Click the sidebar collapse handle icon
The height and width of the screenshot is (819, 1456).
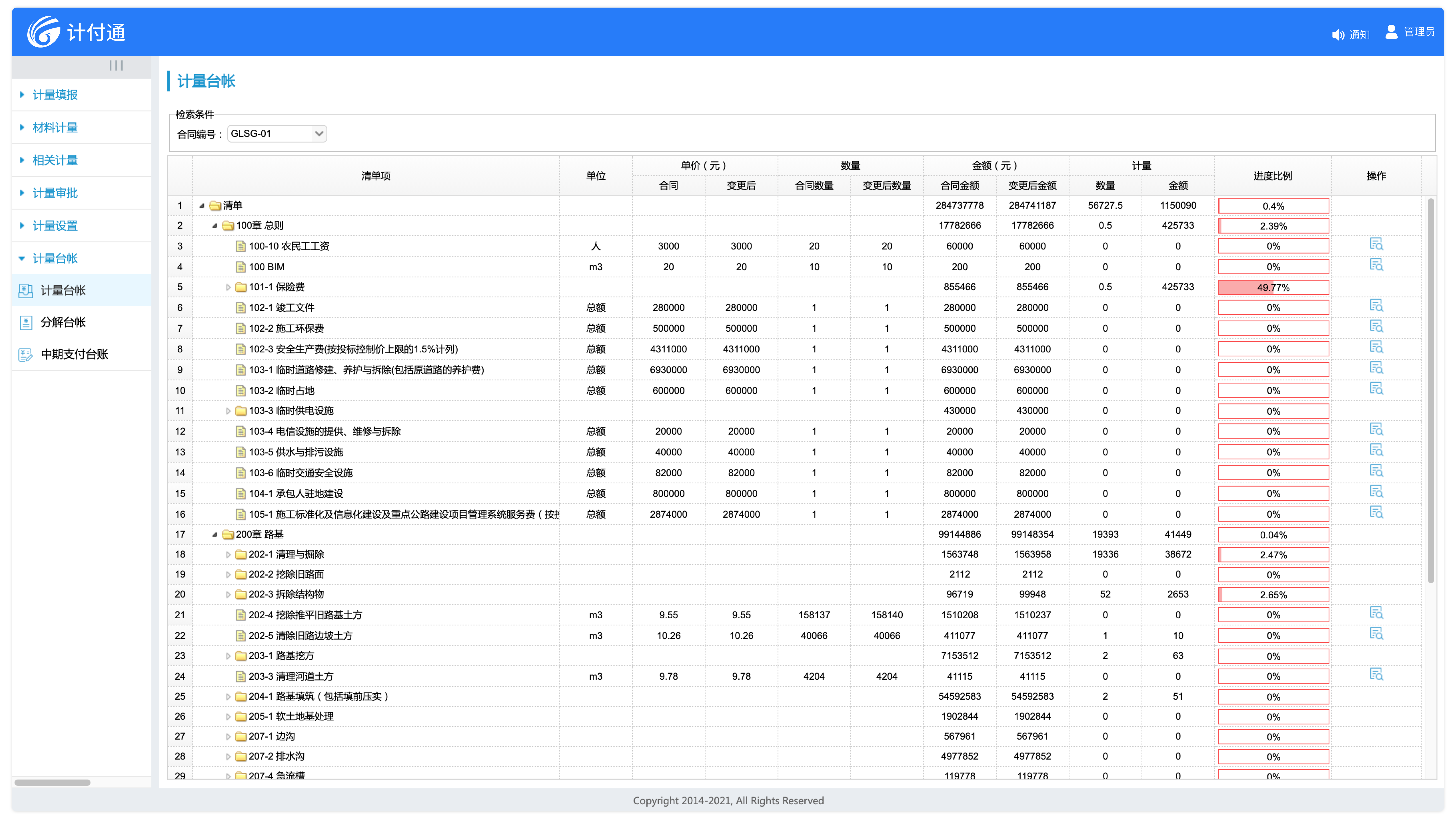click(116, 65)
